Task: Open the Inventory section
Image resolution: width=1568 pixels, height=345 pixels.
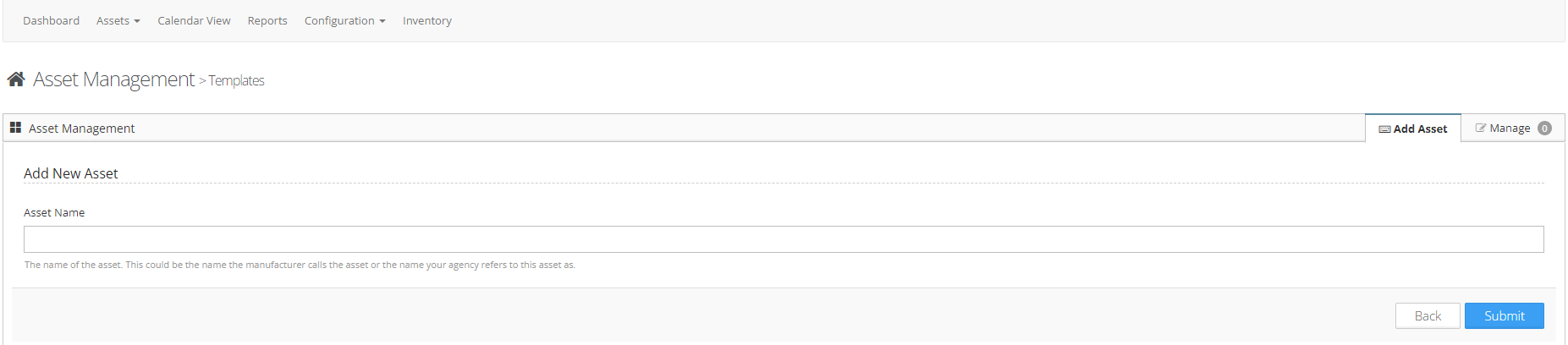Action: tap(426, 20)
